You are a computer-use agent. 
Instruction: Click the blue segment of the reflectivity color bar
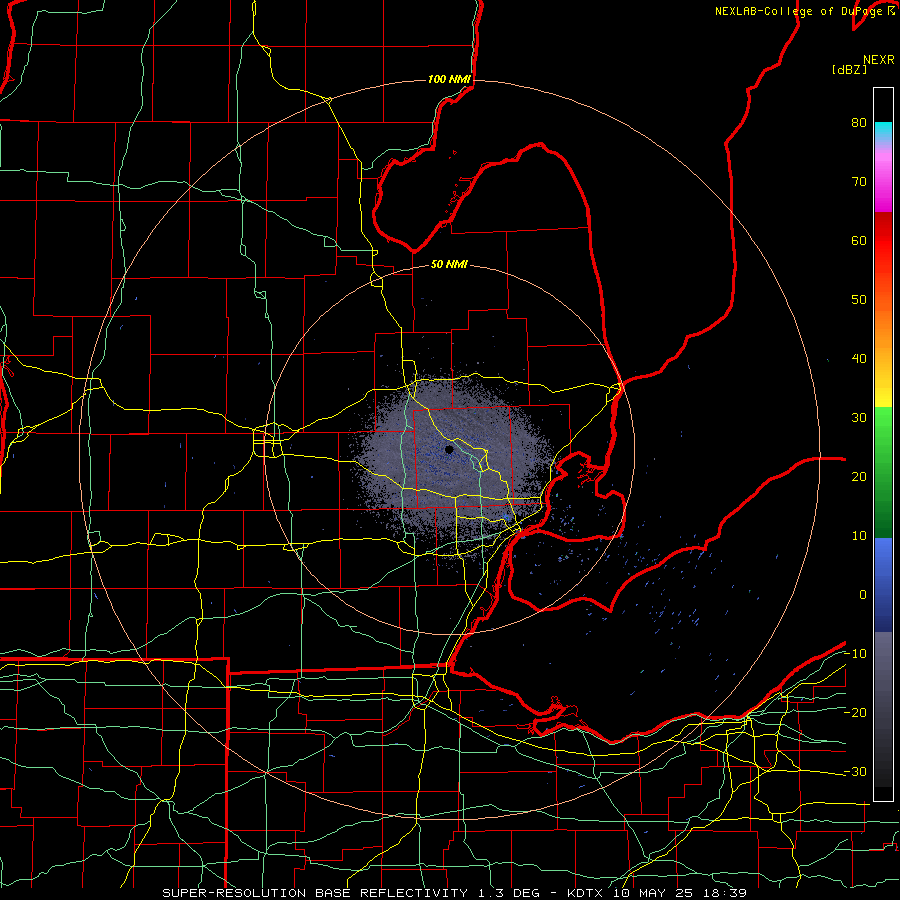883,585
